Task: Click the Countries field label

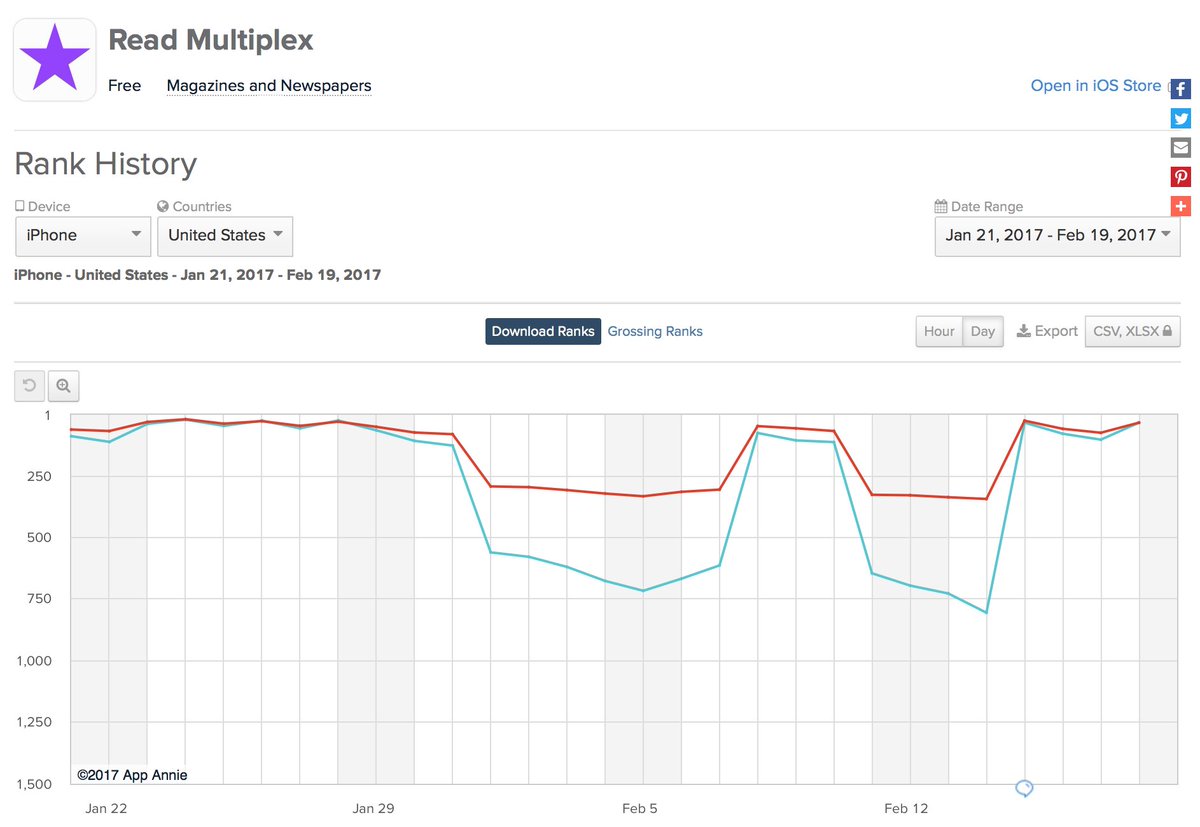Action: 202,206
